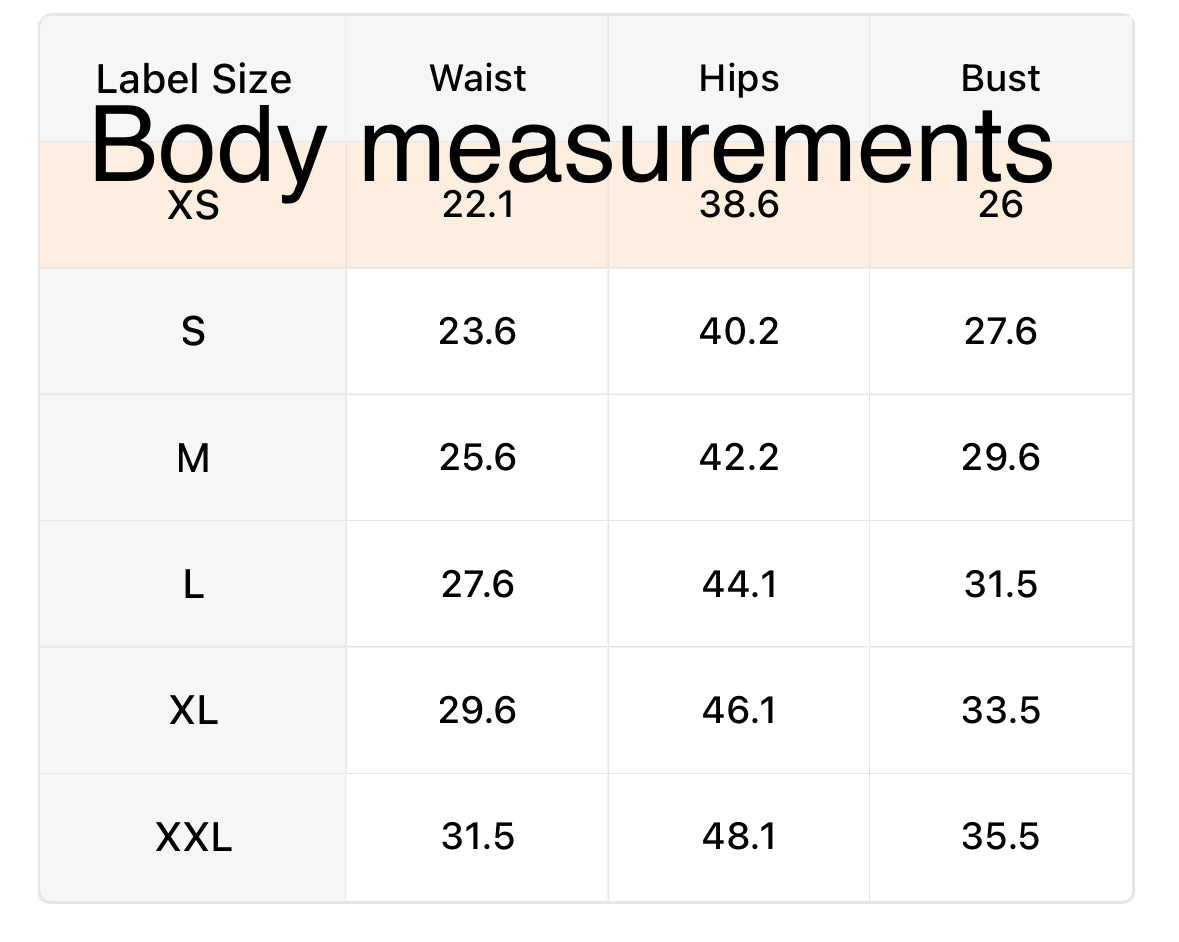The height and width of the screenshot is (942, 1179).
Task: Click the Hips column header
Action: (739, 80)
